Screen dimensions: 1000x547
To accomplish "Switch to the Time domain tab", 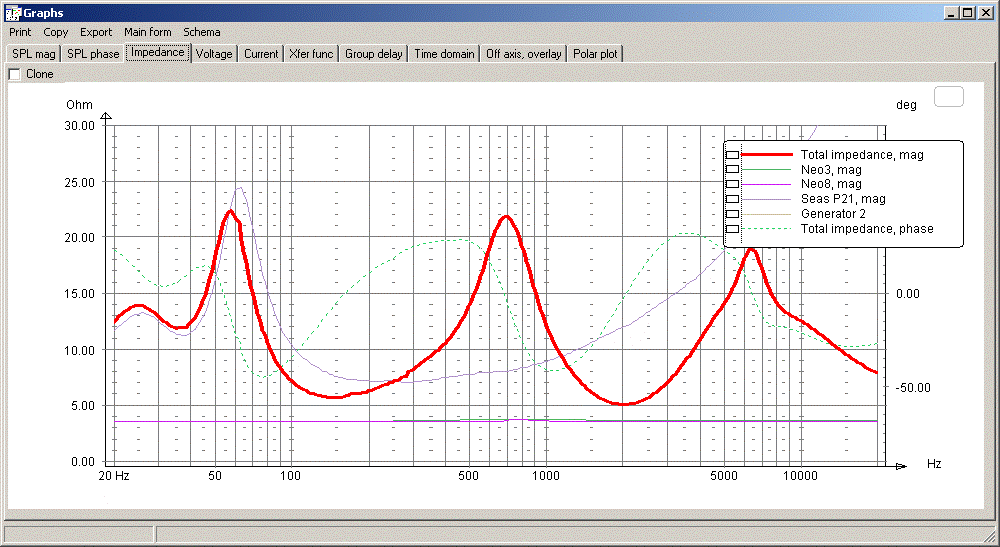I will tap(444, 54).
